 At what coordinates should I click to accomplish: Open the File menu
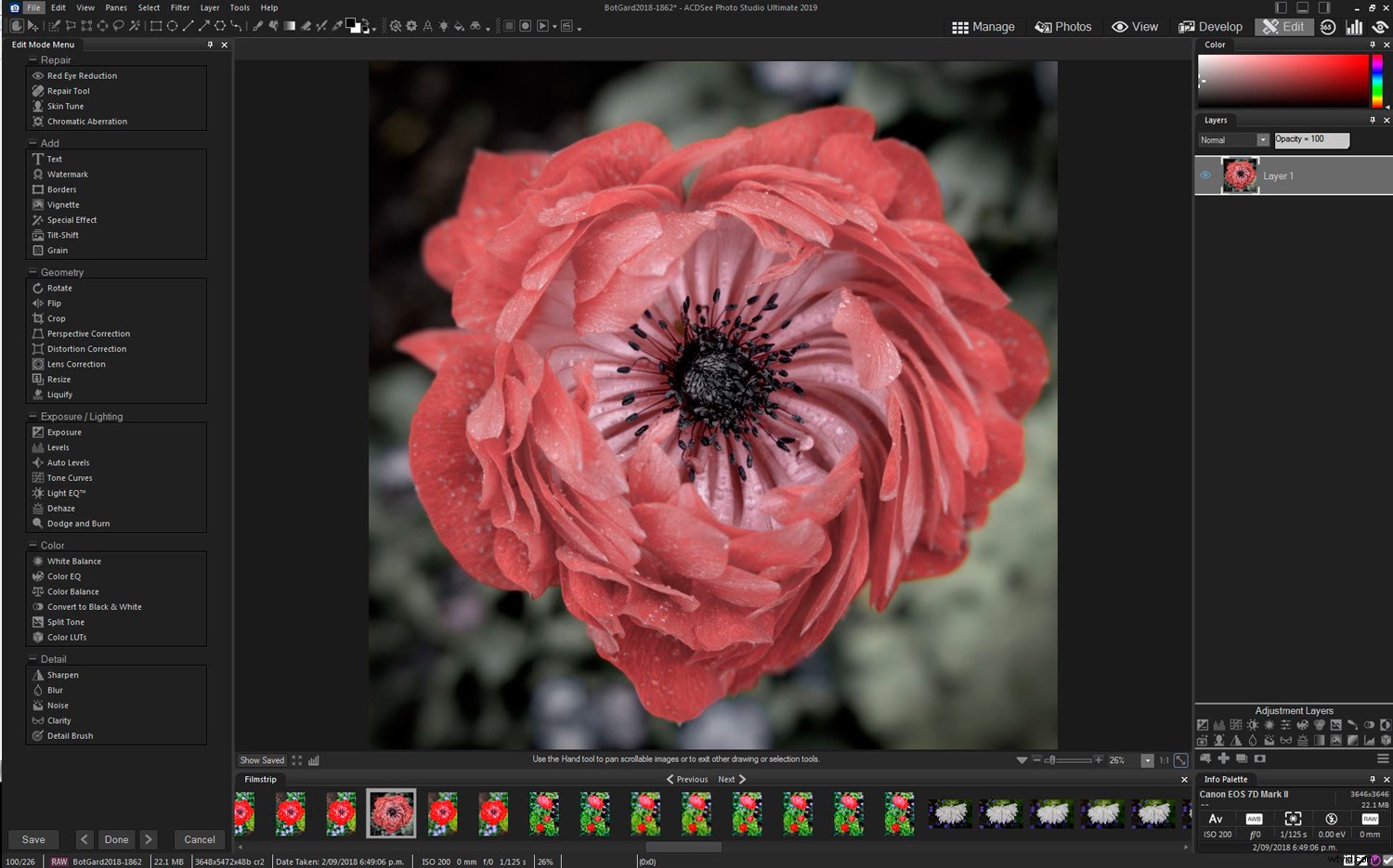(33, 6)
